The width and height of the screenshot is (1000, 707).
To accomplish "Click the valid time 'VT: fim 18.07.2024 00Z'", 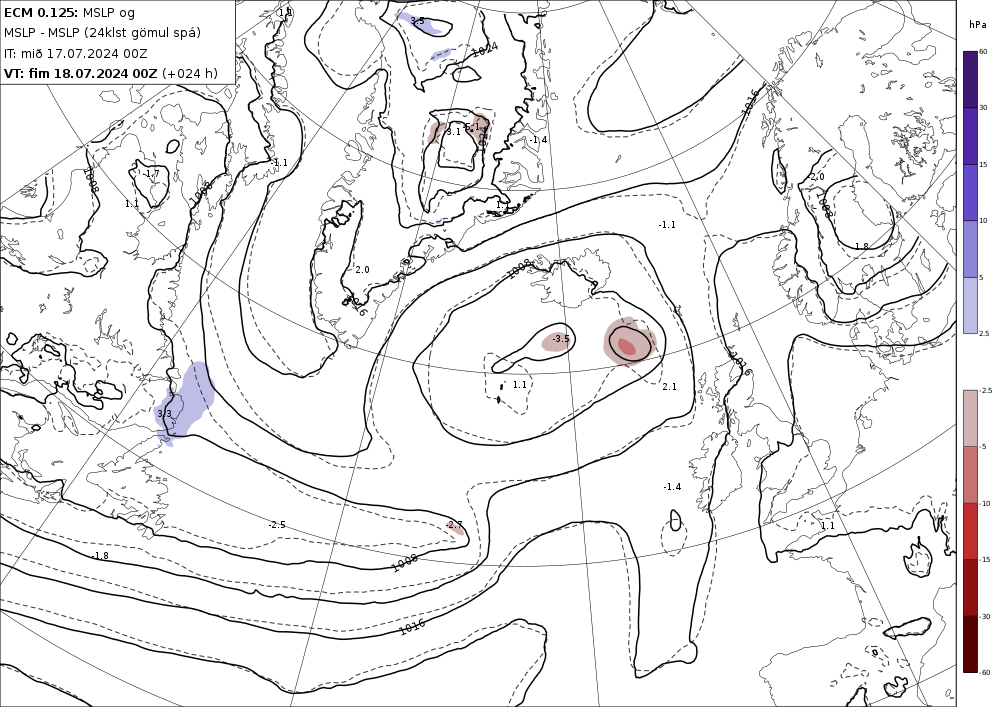I will pos(80,73).
